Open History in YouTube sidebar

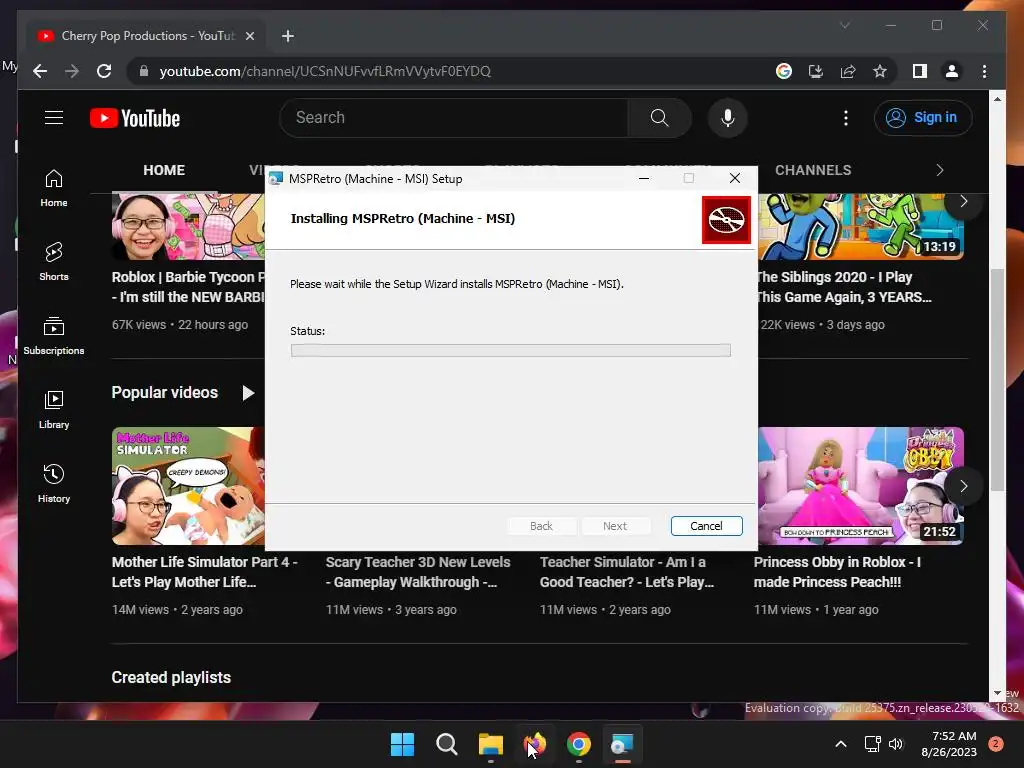[54, 483]
